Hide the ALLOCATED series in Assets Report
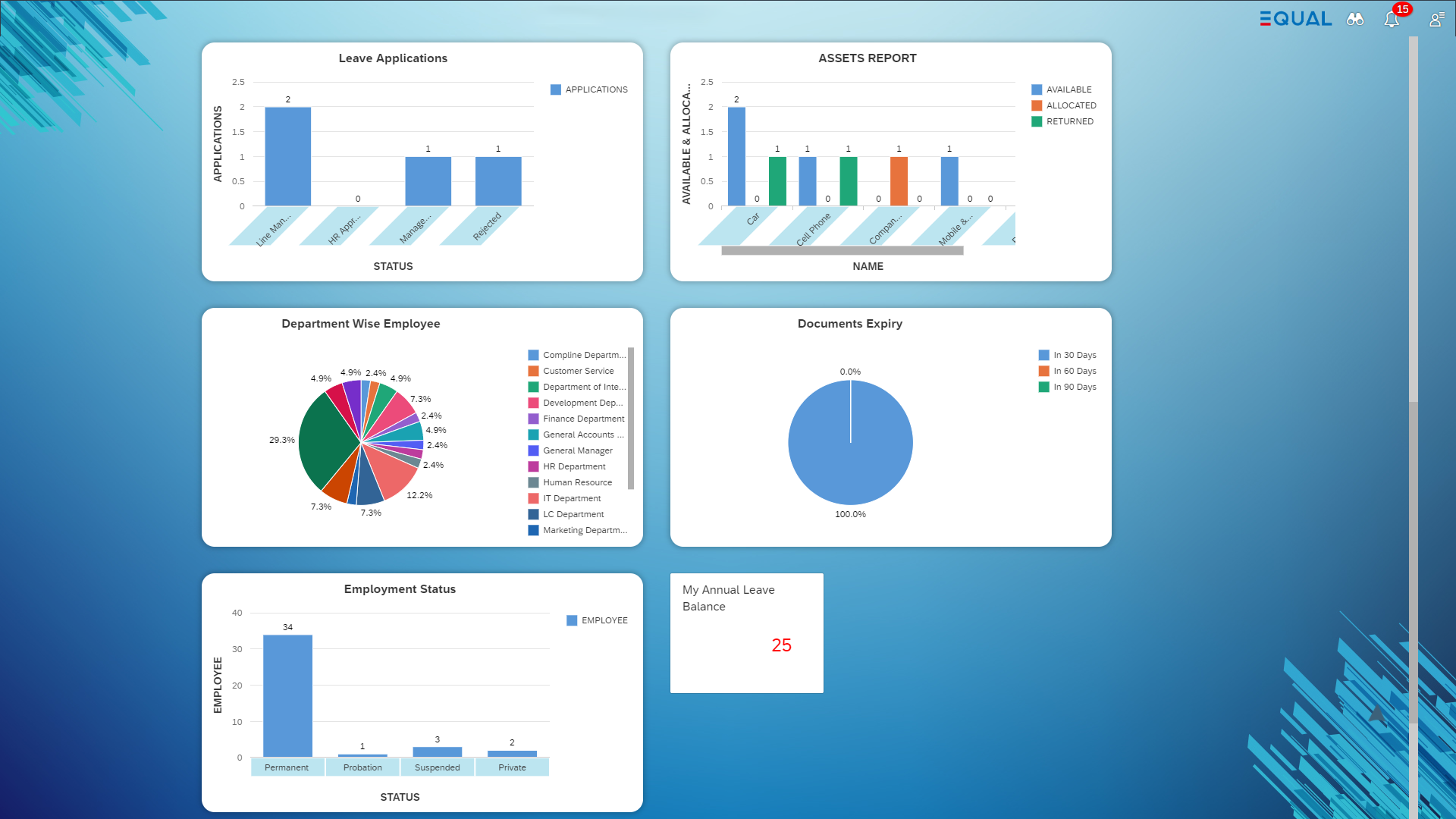This screenshot has height=819, width=1456. (1064, 105)
